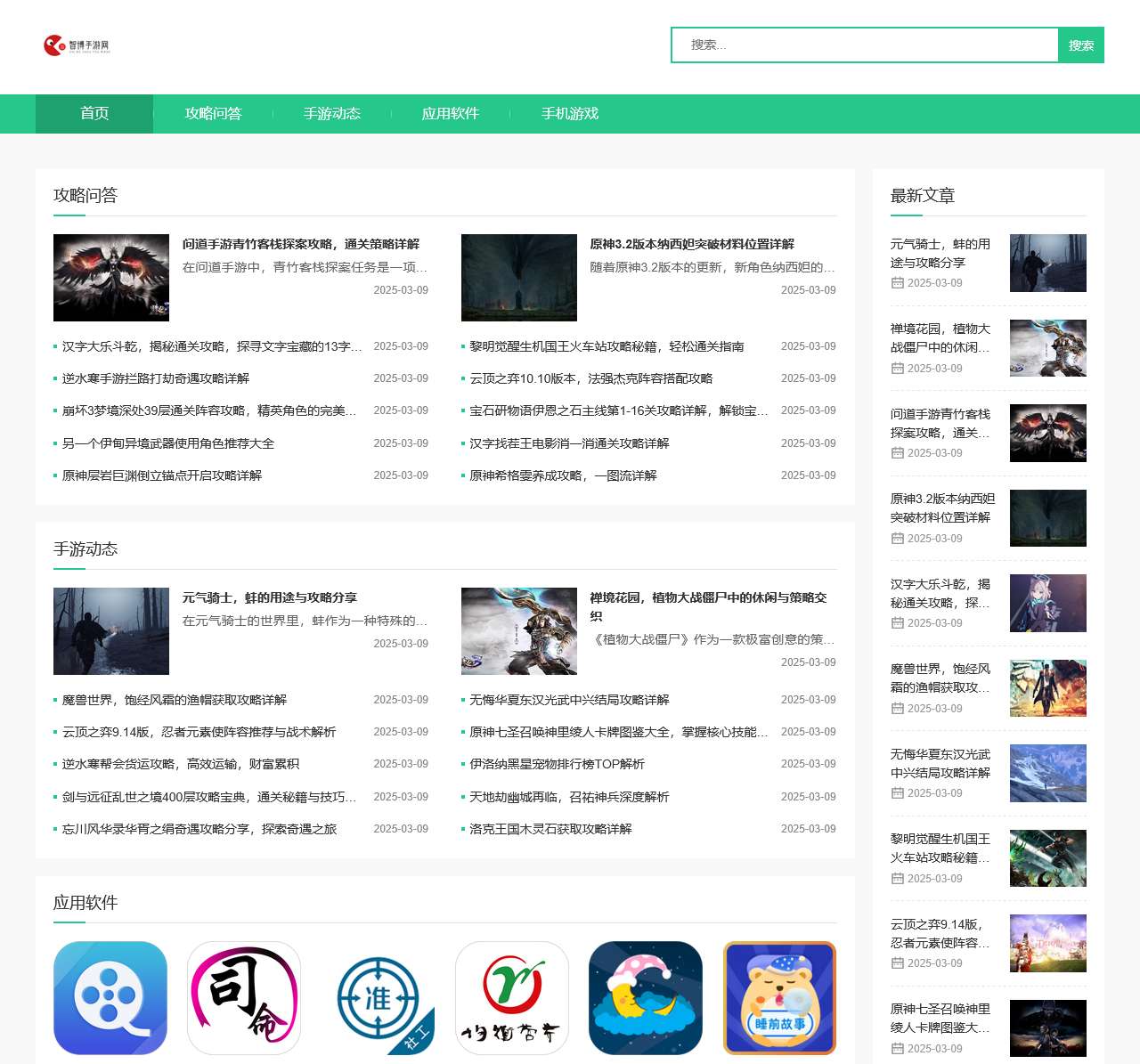Open the 手游动态 section heading

85,548
